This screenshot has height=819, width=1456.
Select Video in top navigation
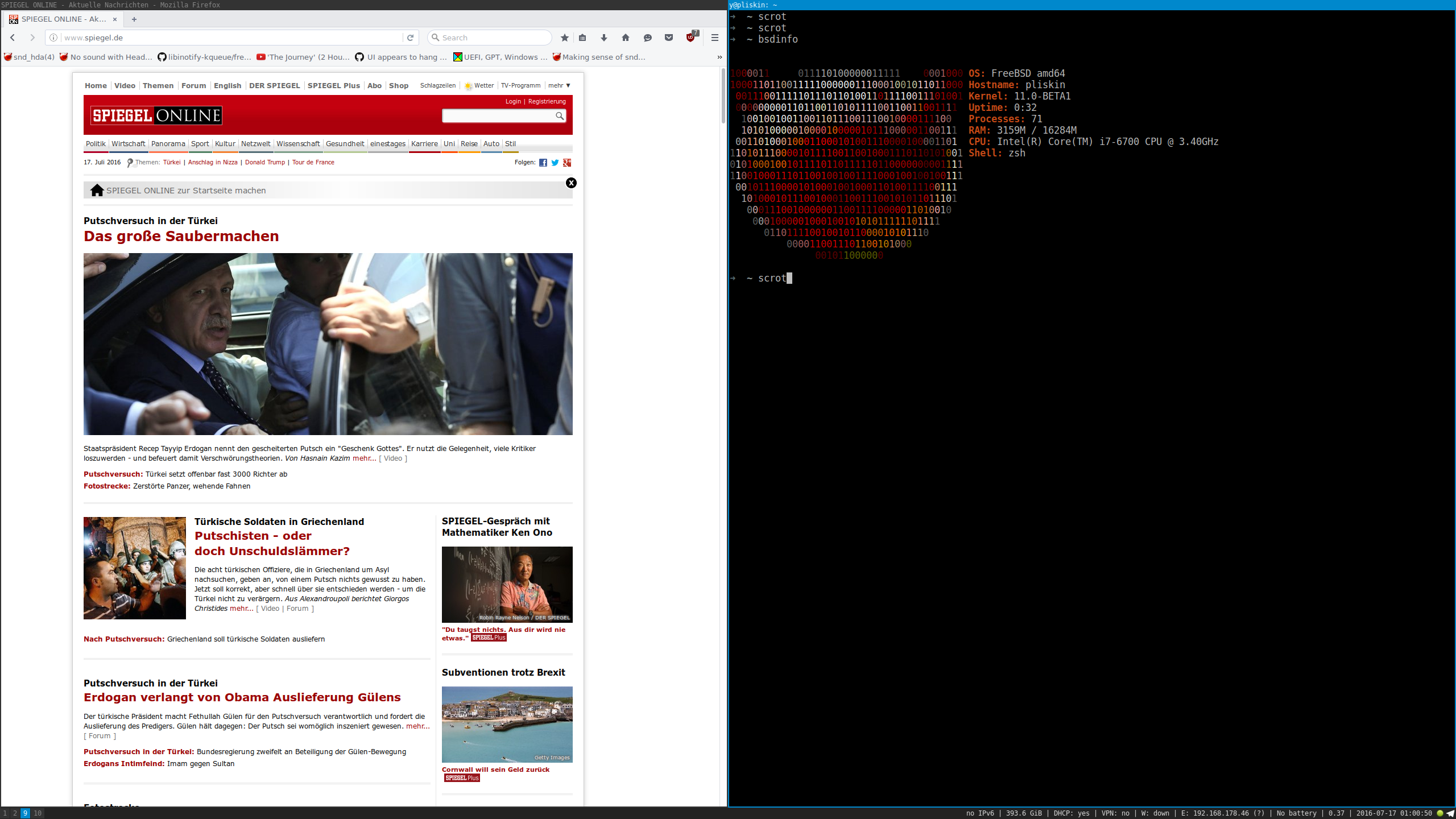pos(125,85)
